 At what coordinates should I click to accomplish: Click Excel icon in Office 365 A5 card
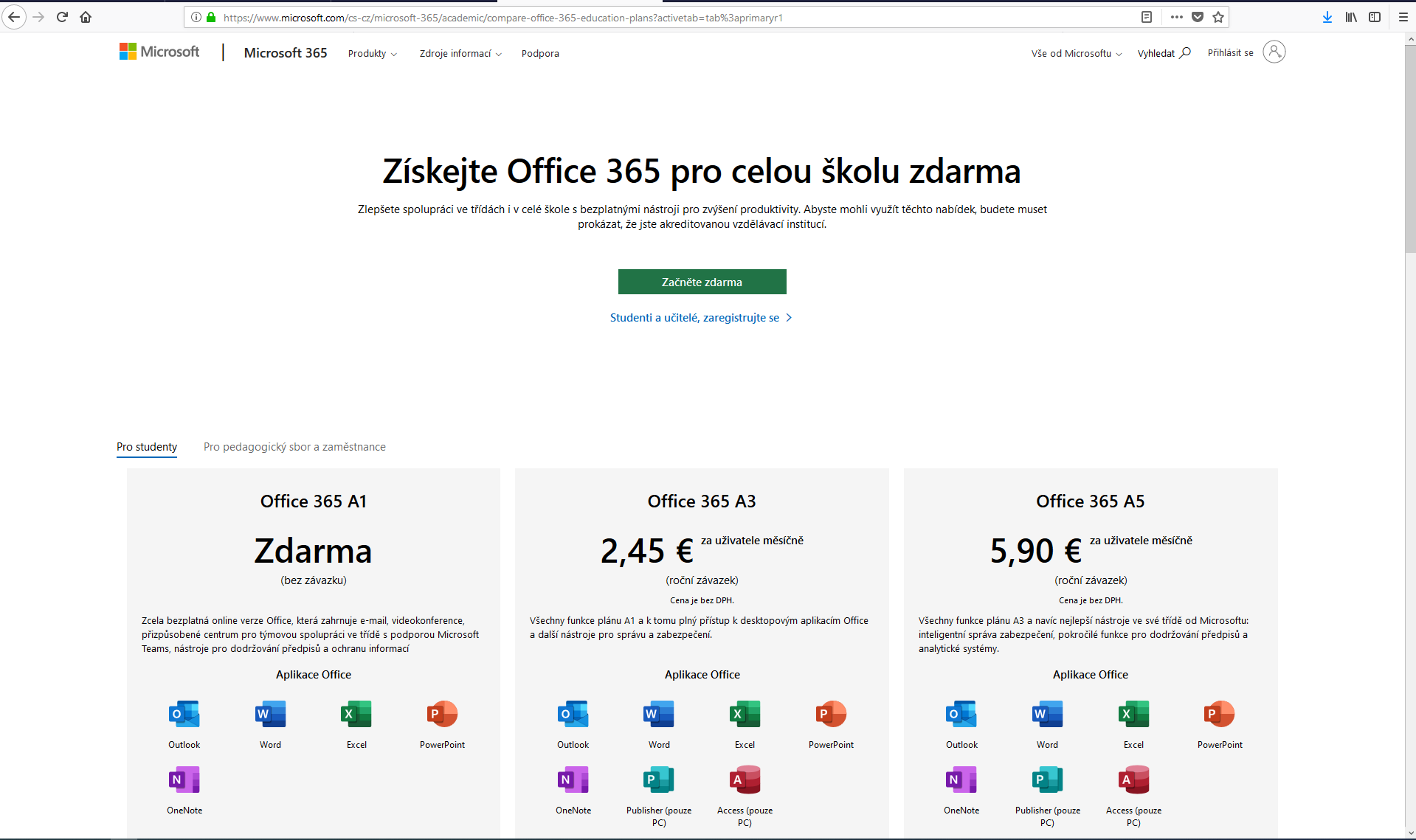click(1133, 714)
